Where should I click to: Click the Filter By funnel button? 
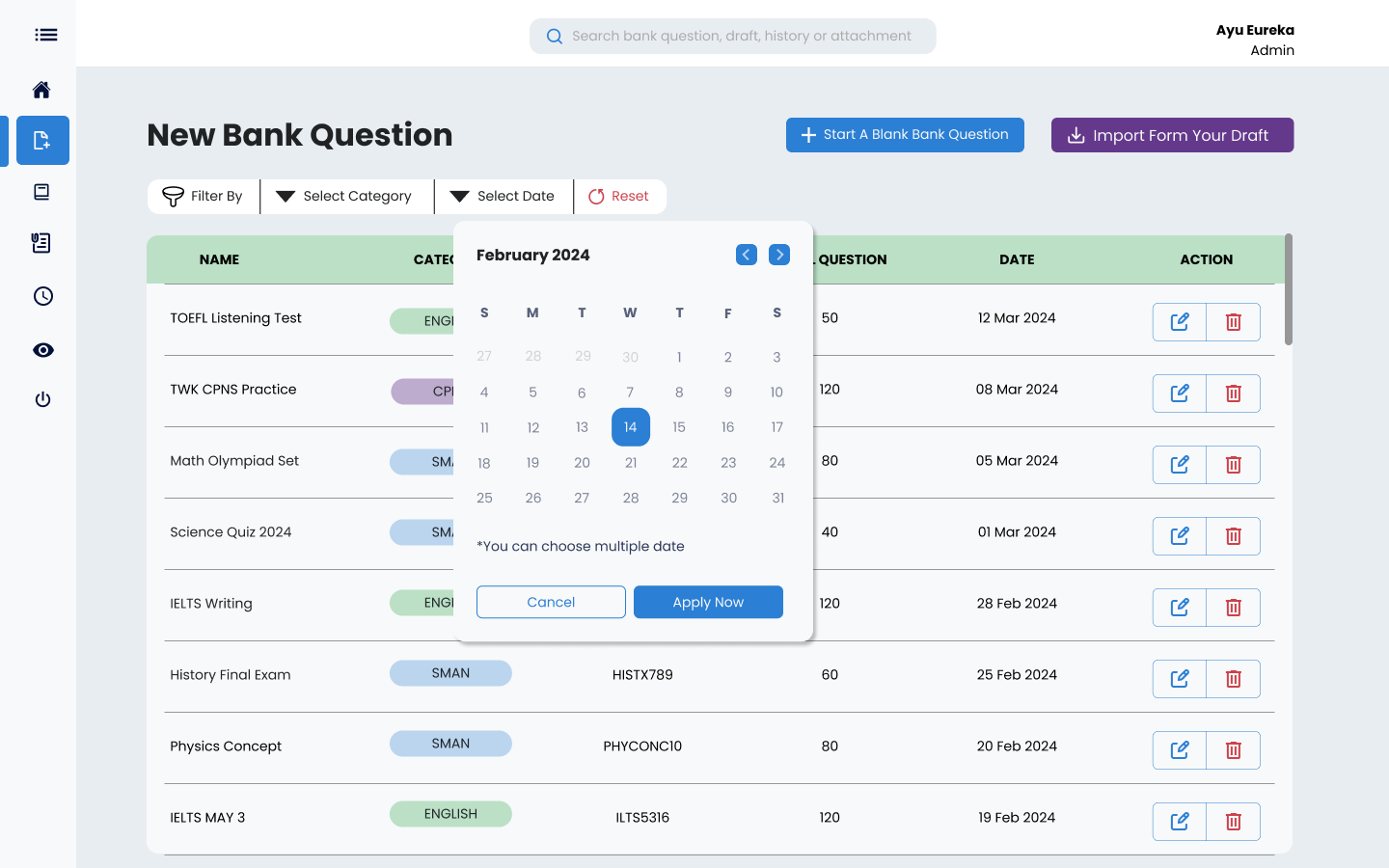[204, 197]
